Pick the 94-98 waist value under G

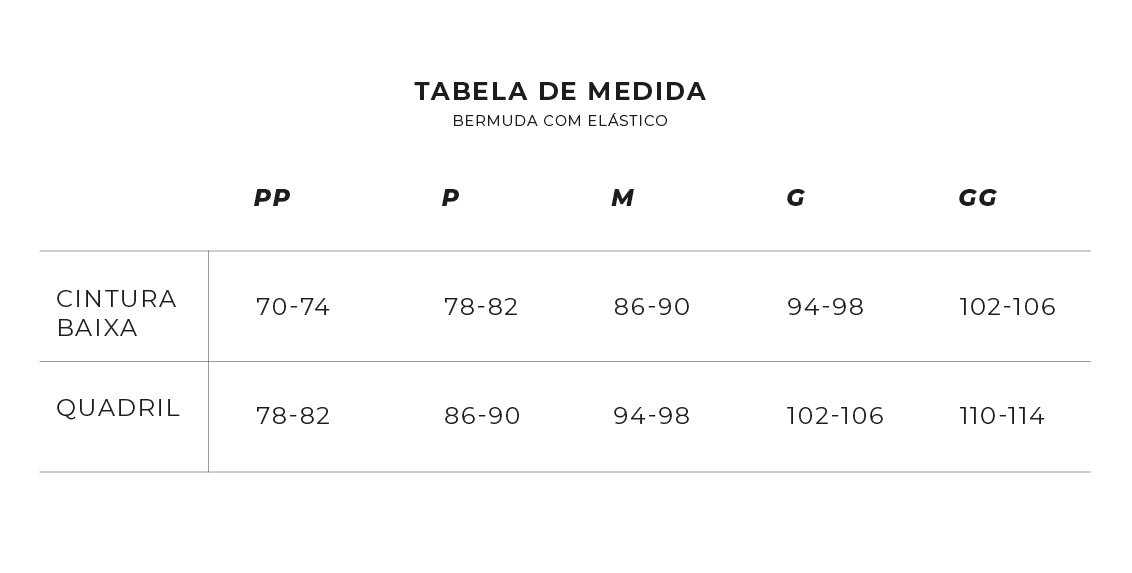coord(825,307)
